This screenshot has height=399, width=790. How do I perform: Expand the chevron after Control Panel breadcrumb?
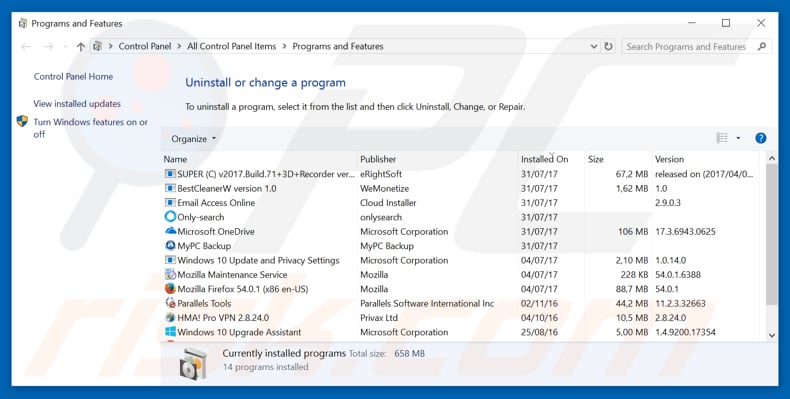(x=179, y=46)
